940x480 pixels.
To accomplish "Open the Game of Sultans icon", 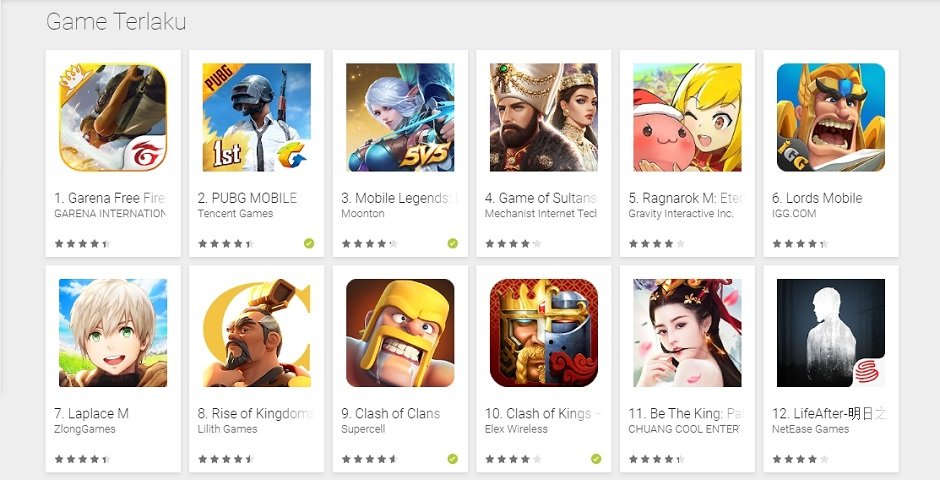I will [544, 117].
